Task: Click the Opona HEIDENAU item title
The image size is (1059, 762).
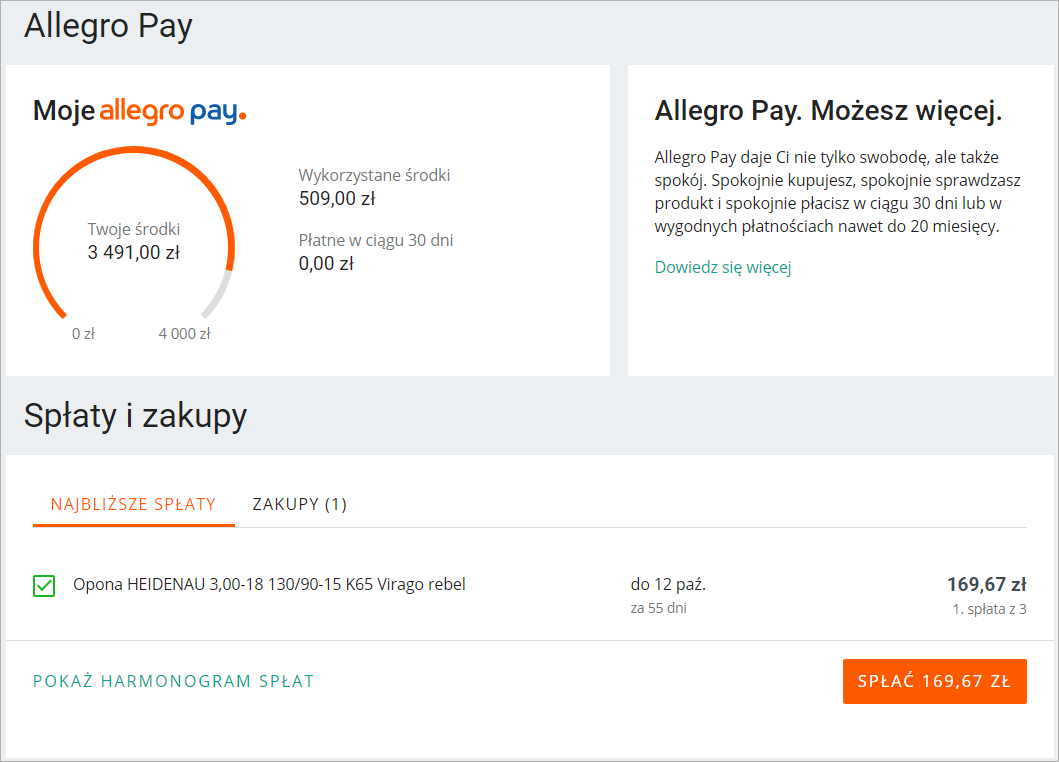Action: (269, 584)
